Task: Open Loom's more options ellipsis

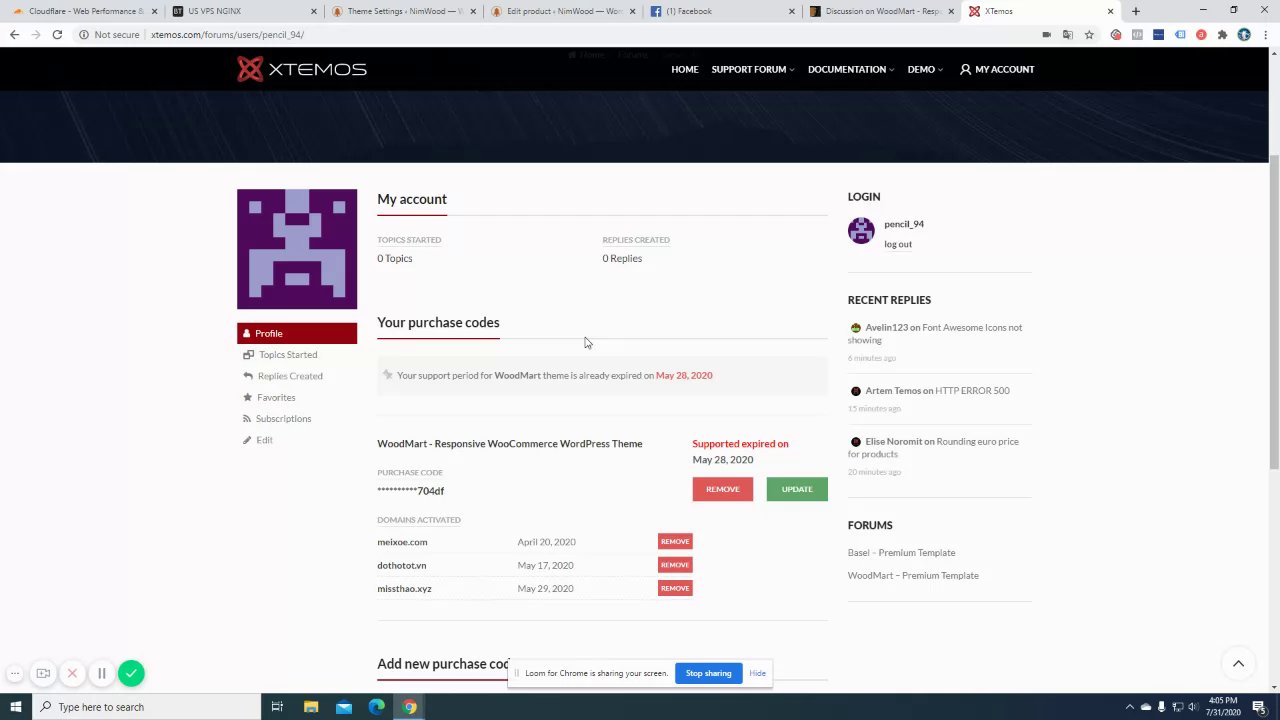Action: pos(14,673)
